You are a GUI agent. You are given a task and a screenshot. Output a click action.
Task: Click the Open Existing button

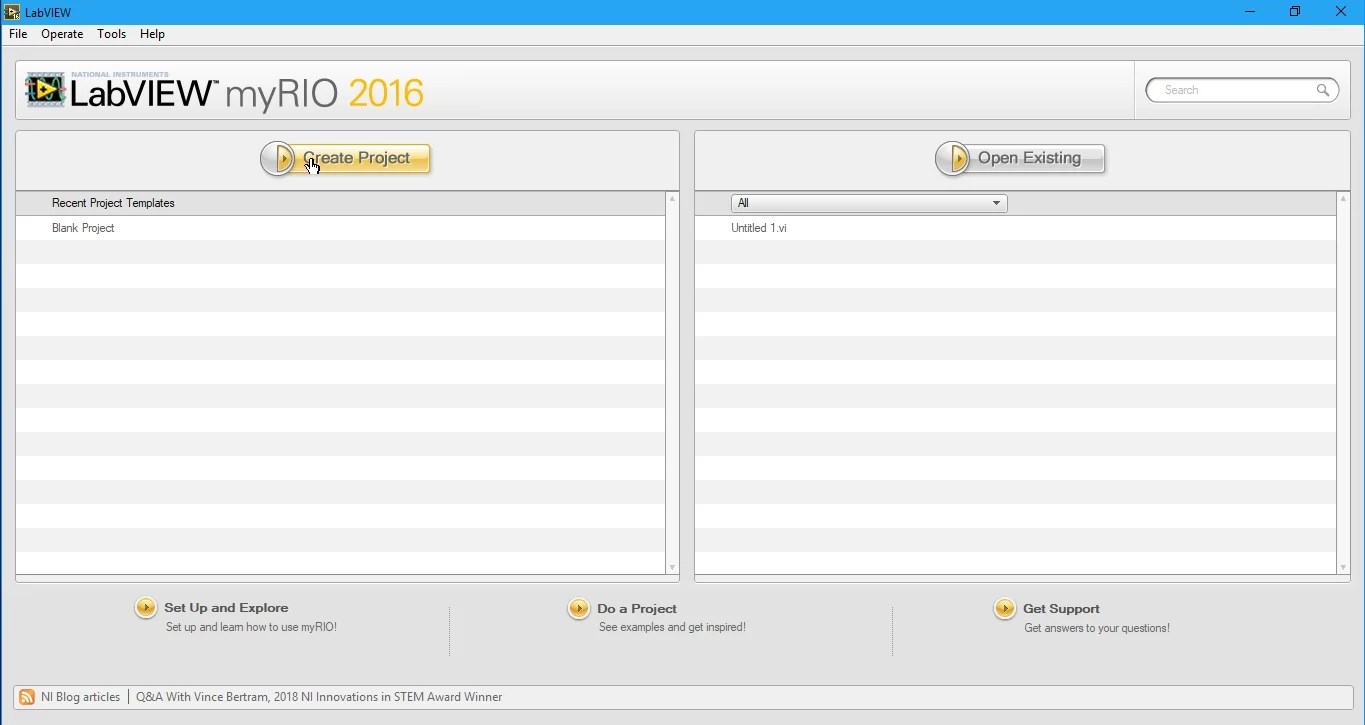coord(1021,158)
